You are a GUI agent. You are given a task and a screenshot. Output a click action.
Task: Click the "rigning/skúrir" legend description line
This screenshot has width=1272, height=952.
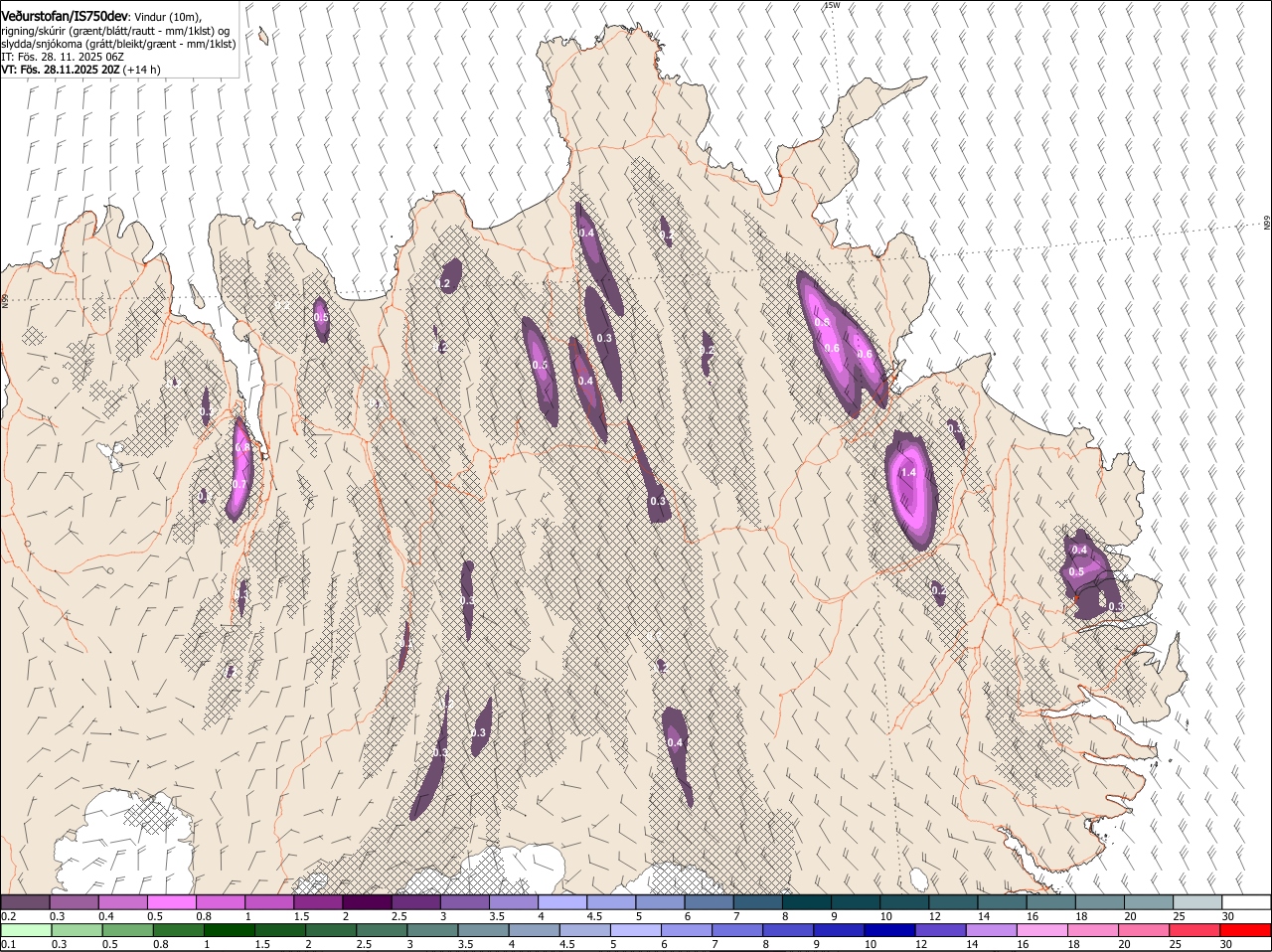116,31
